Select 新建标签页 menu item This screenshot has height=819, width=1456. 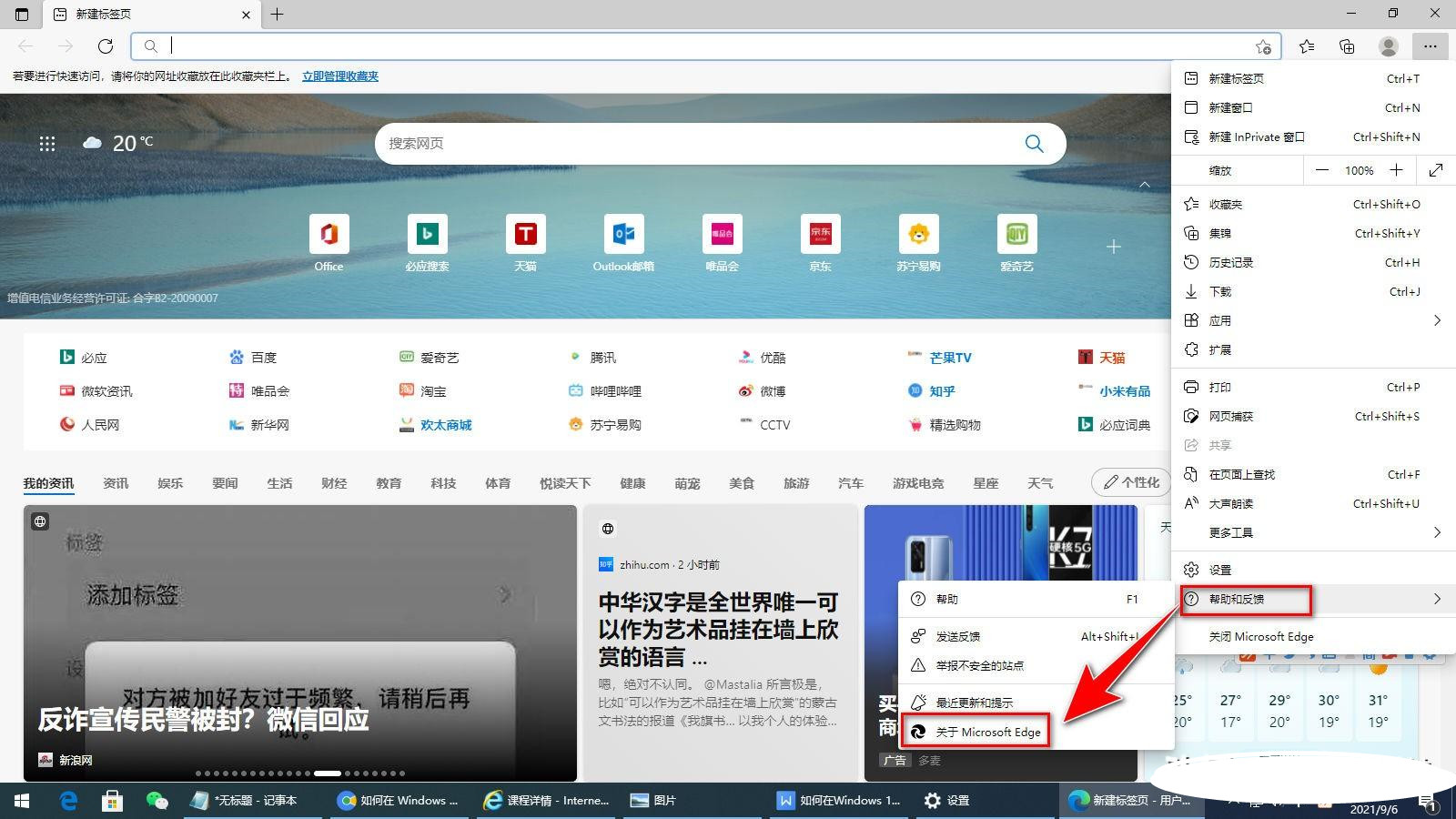click(1314, 78)
